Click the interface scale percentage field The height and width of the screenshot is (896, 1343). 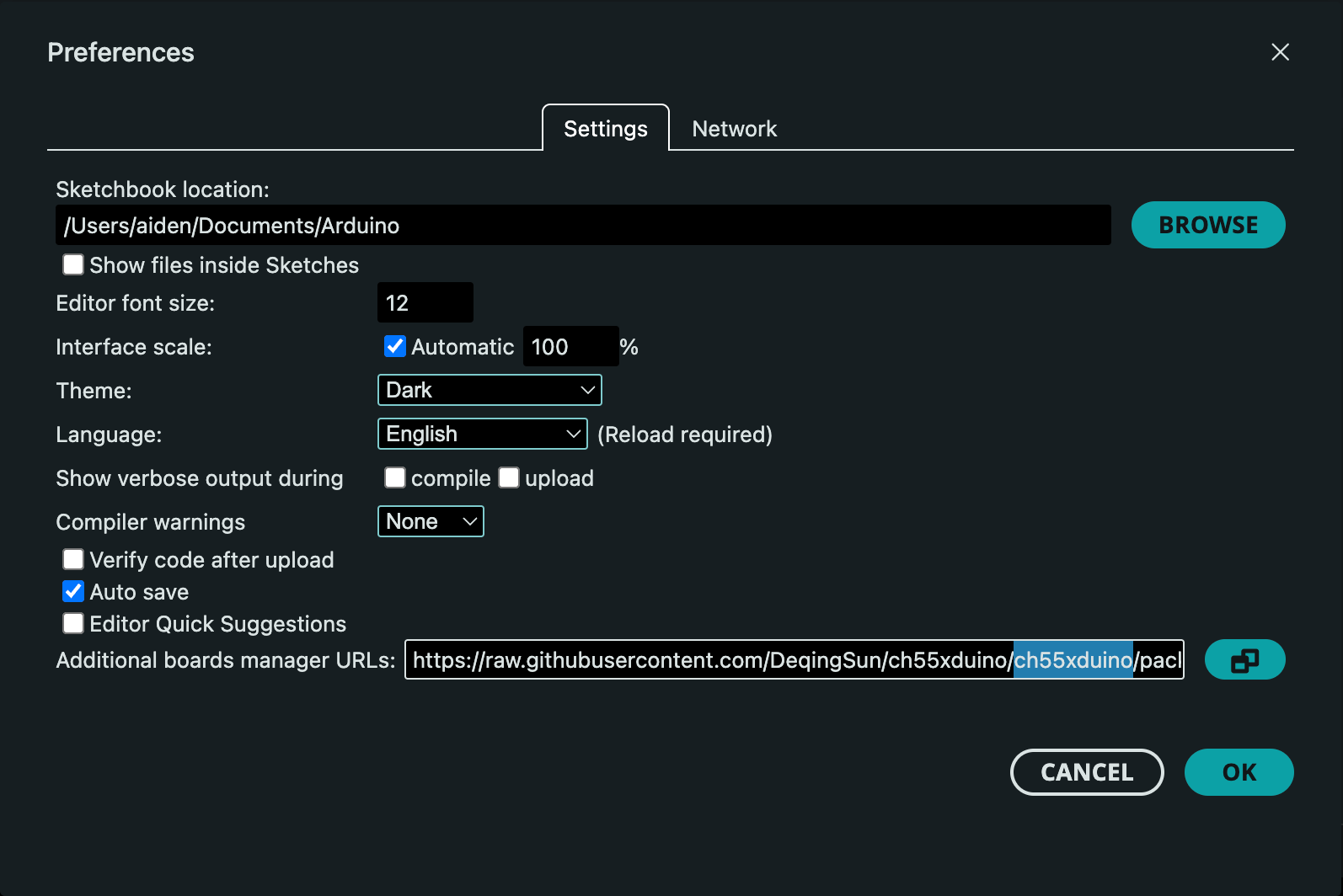click(570, 347)
